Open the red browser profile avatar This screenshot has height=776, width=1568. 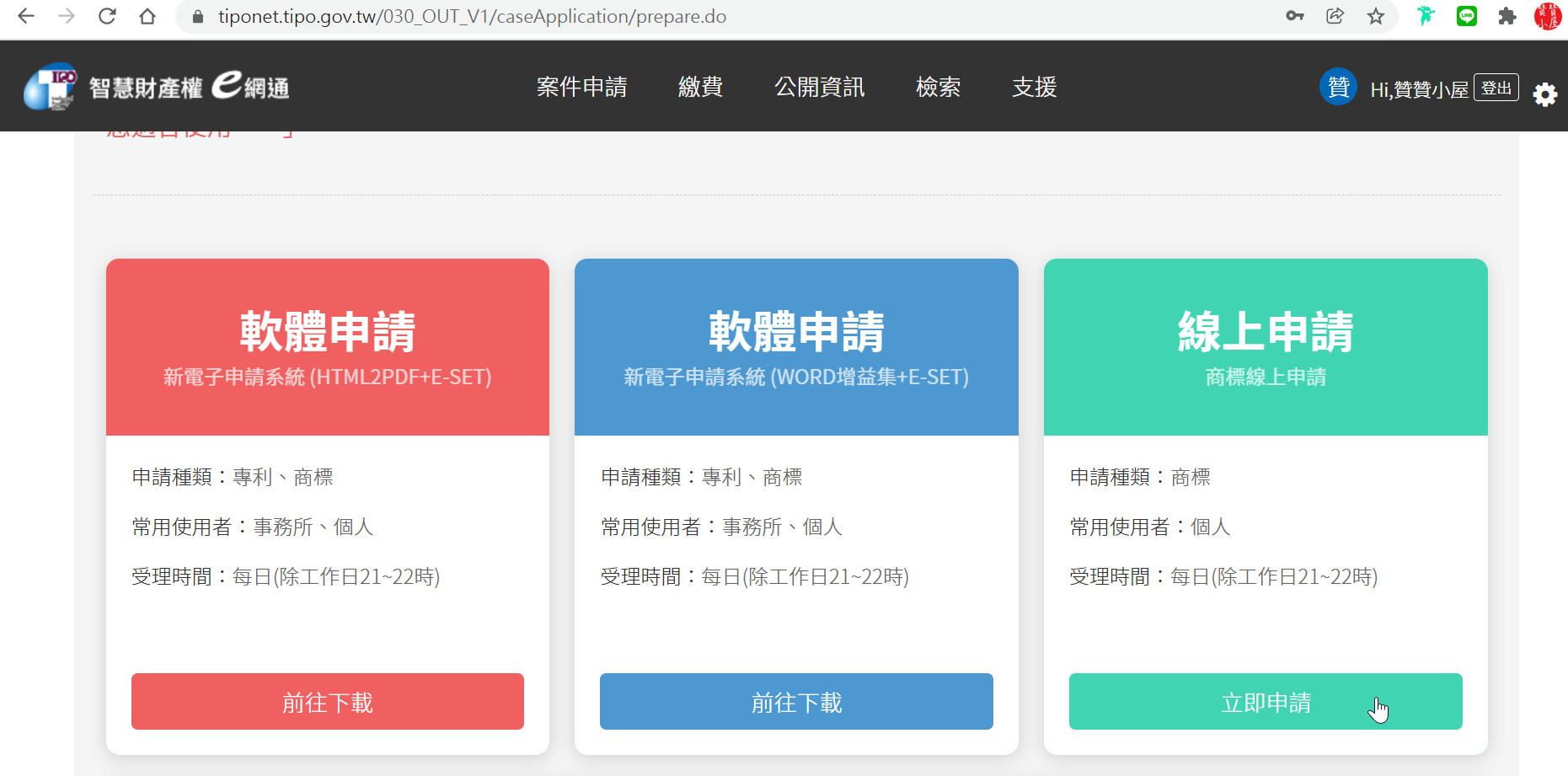click(x=1548, y=16)
